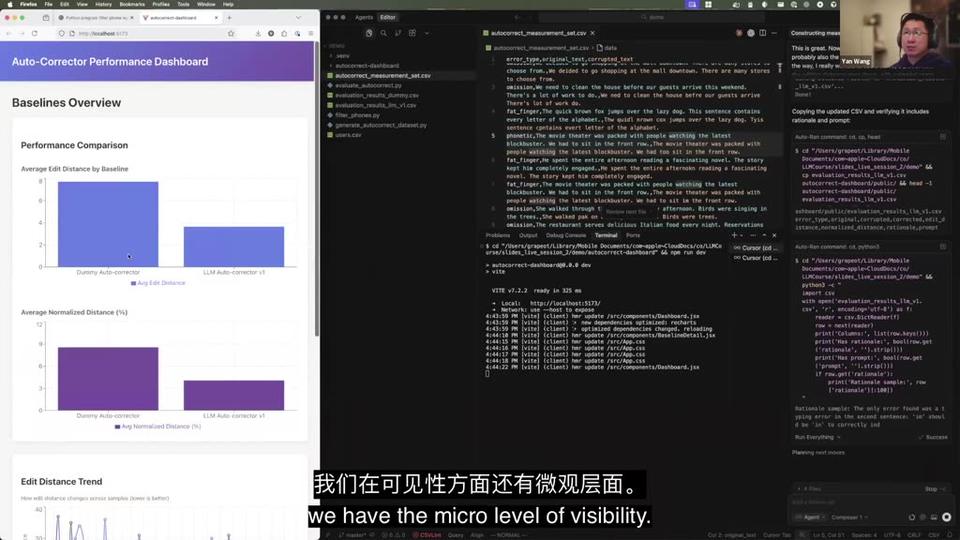Click the Cursor Tab status bar item
This screenshot has width=960, height=540.
(777, 535)
